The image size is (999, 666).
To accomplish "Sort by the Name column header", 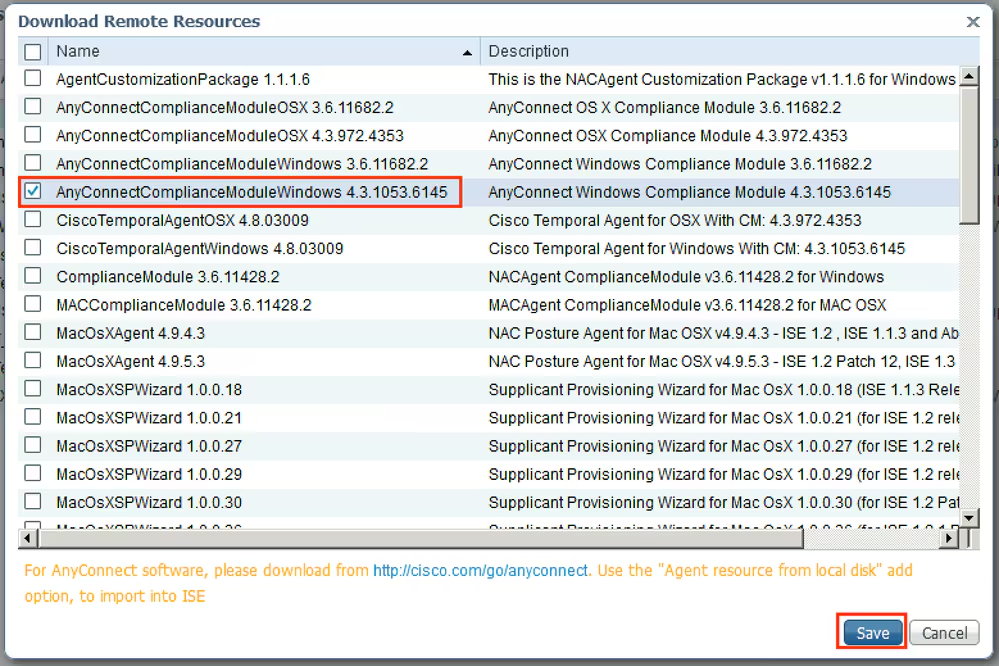I will tap(250, 51).
